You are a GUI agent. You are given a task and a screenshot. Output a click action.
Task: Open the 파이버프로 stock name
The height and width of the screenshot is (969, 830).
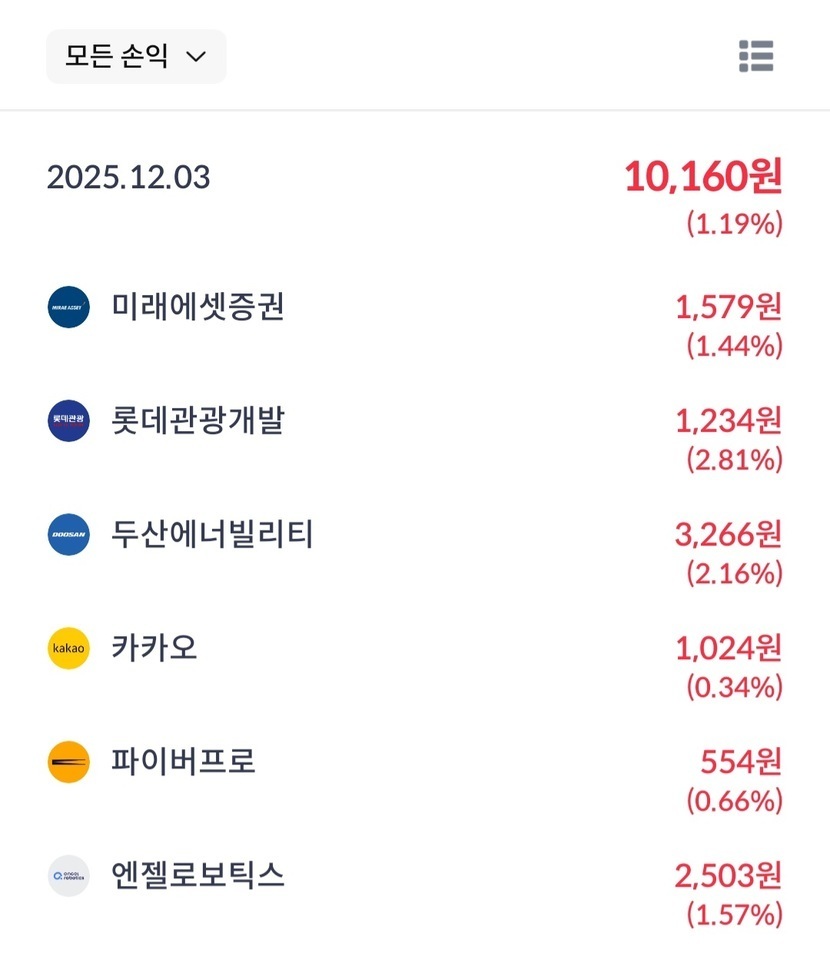tap(184, 762)
